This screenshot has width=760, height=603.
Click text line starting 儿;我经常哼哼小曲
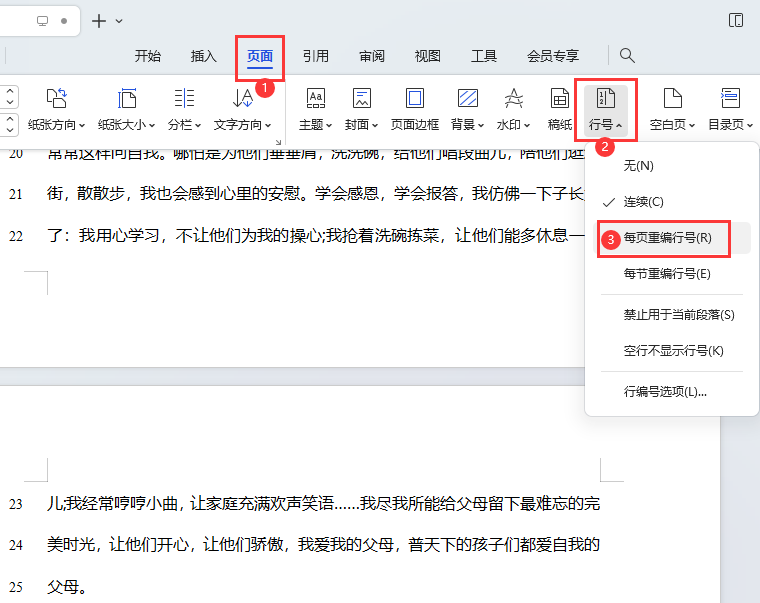point(323,504)
